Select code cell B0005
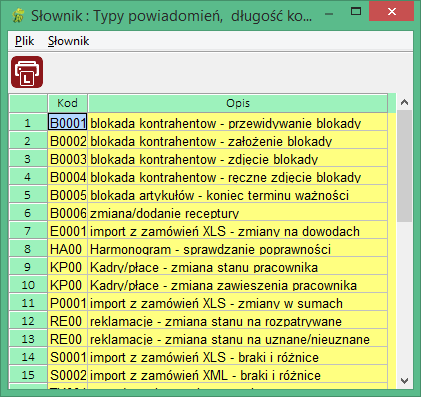 (x=68, y=195)
